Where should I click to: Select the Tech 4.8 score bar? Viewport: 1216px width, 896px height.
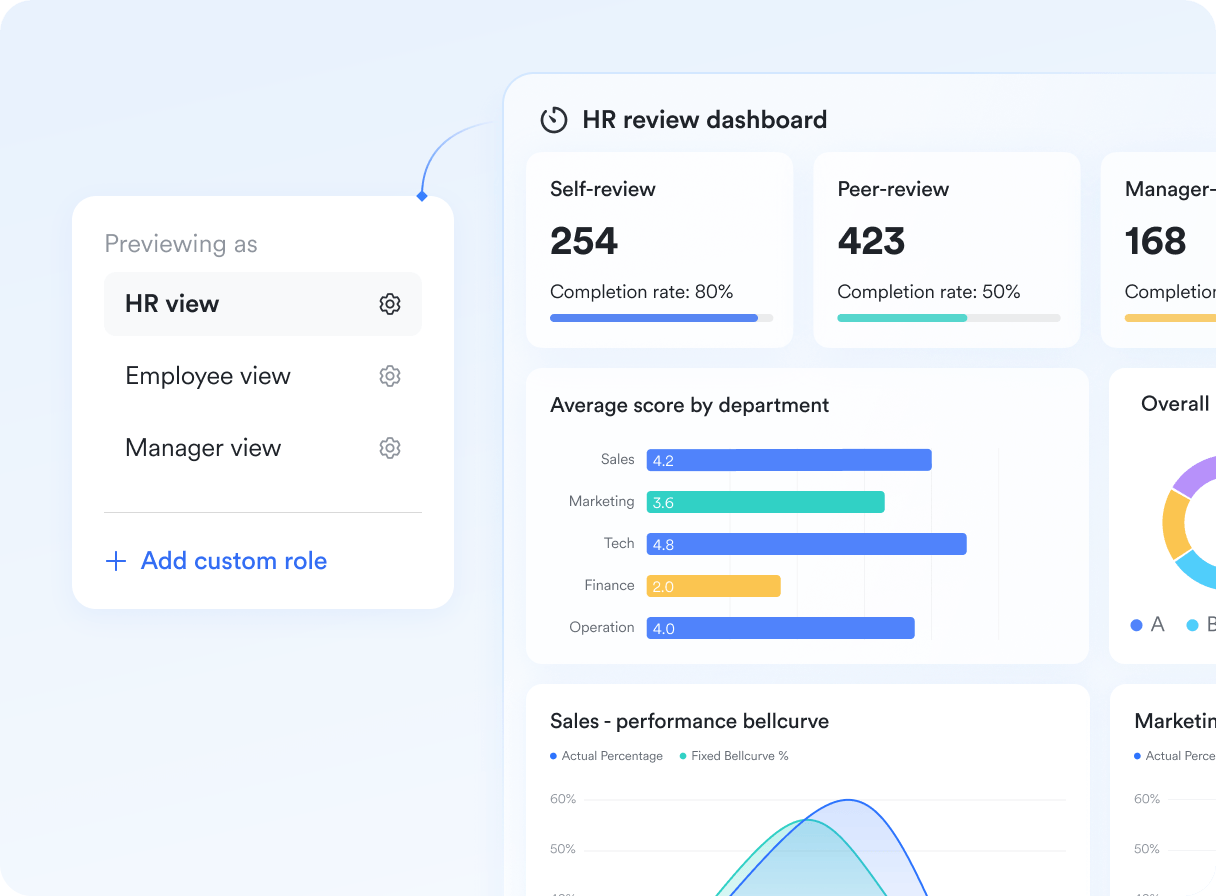point(807,544)
